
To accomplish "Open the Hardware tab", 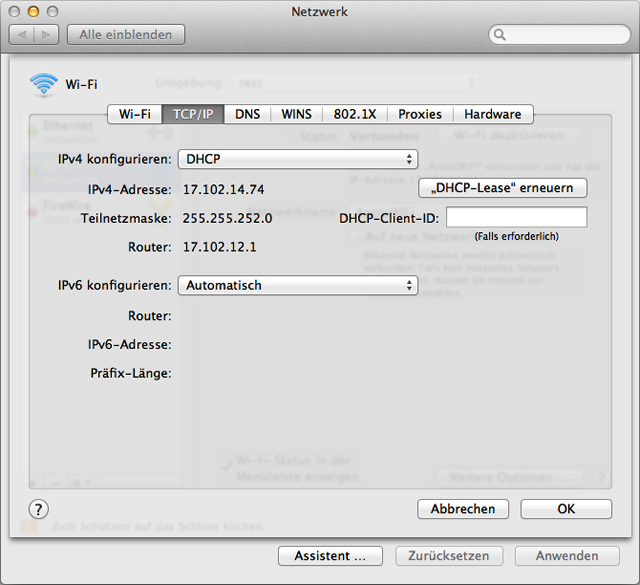I will coord(493,114).
